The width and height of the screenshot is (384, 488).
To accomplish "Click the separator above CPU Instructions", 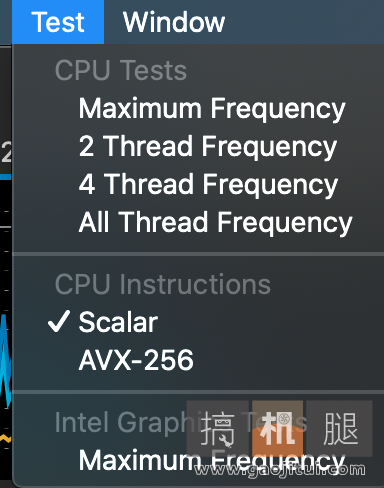I will 198,254.
